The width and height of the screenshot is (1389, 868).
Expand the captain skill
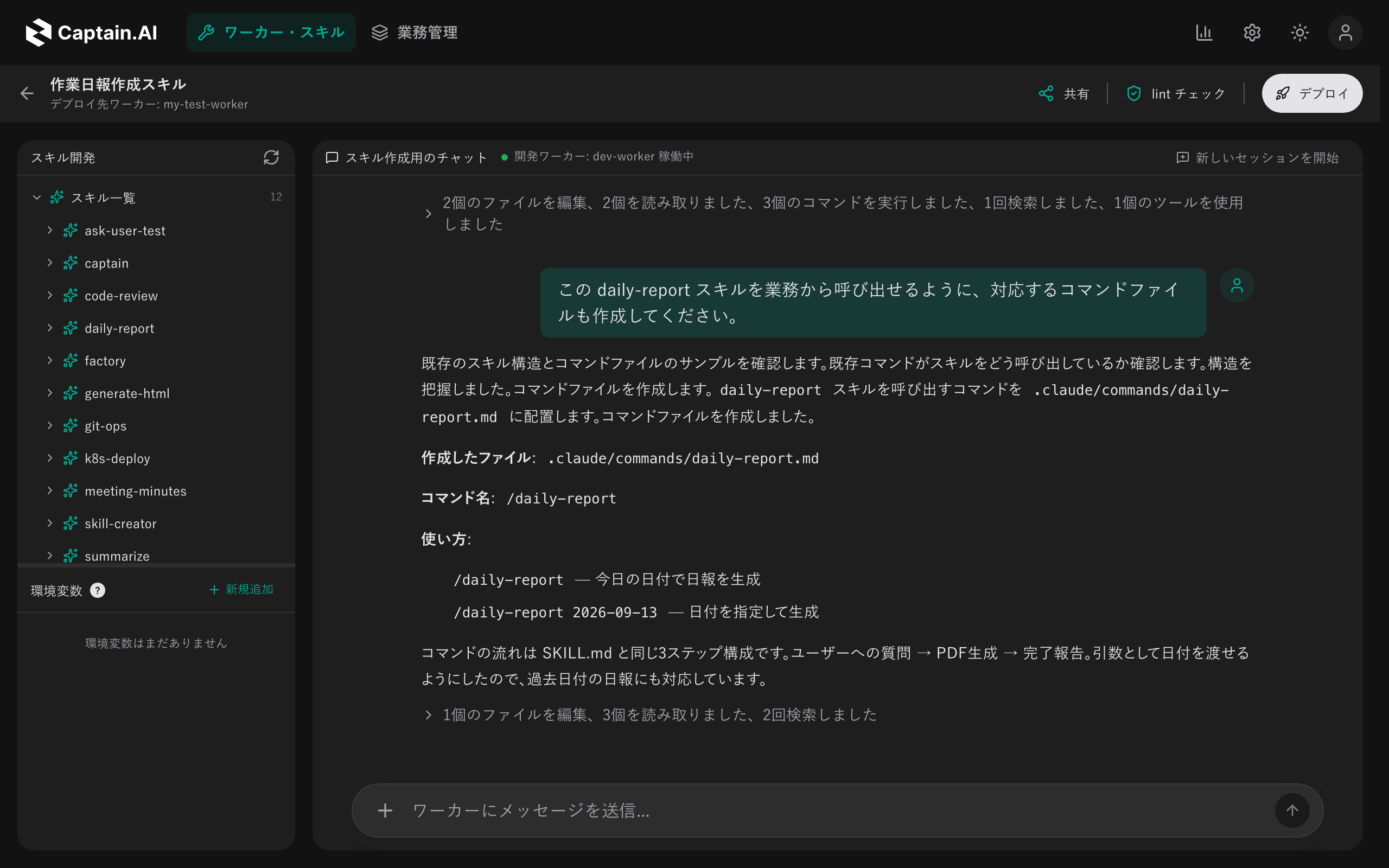pyautogui.click(x=50, y=263)
